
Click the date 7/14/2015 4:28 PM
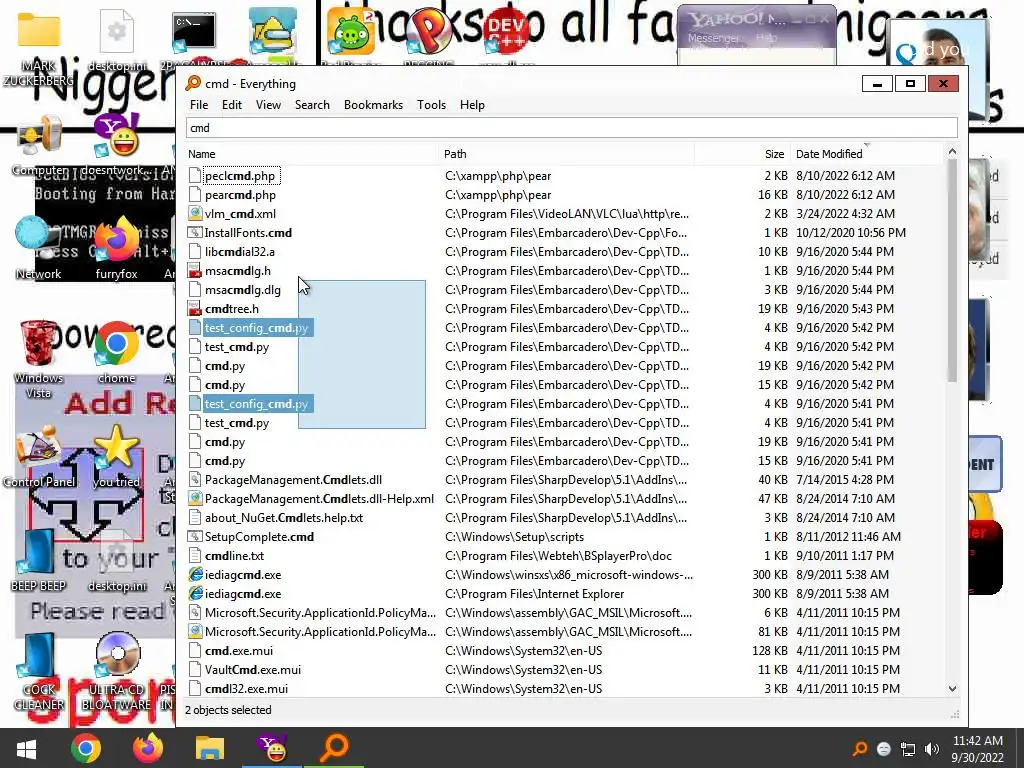click(x=844, y=479)
